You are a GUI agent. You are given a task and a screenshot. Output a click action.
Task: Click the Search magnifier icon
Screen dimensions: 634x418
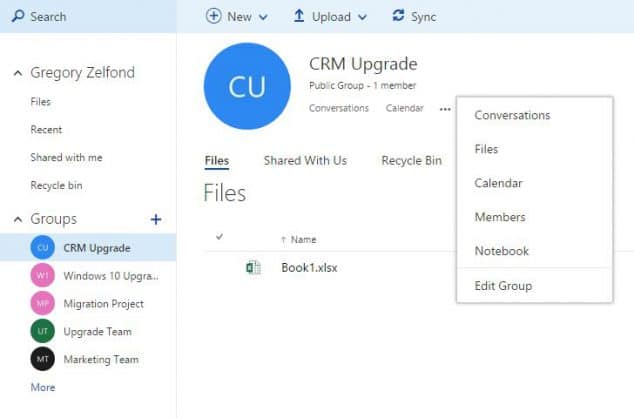[18, 16]
